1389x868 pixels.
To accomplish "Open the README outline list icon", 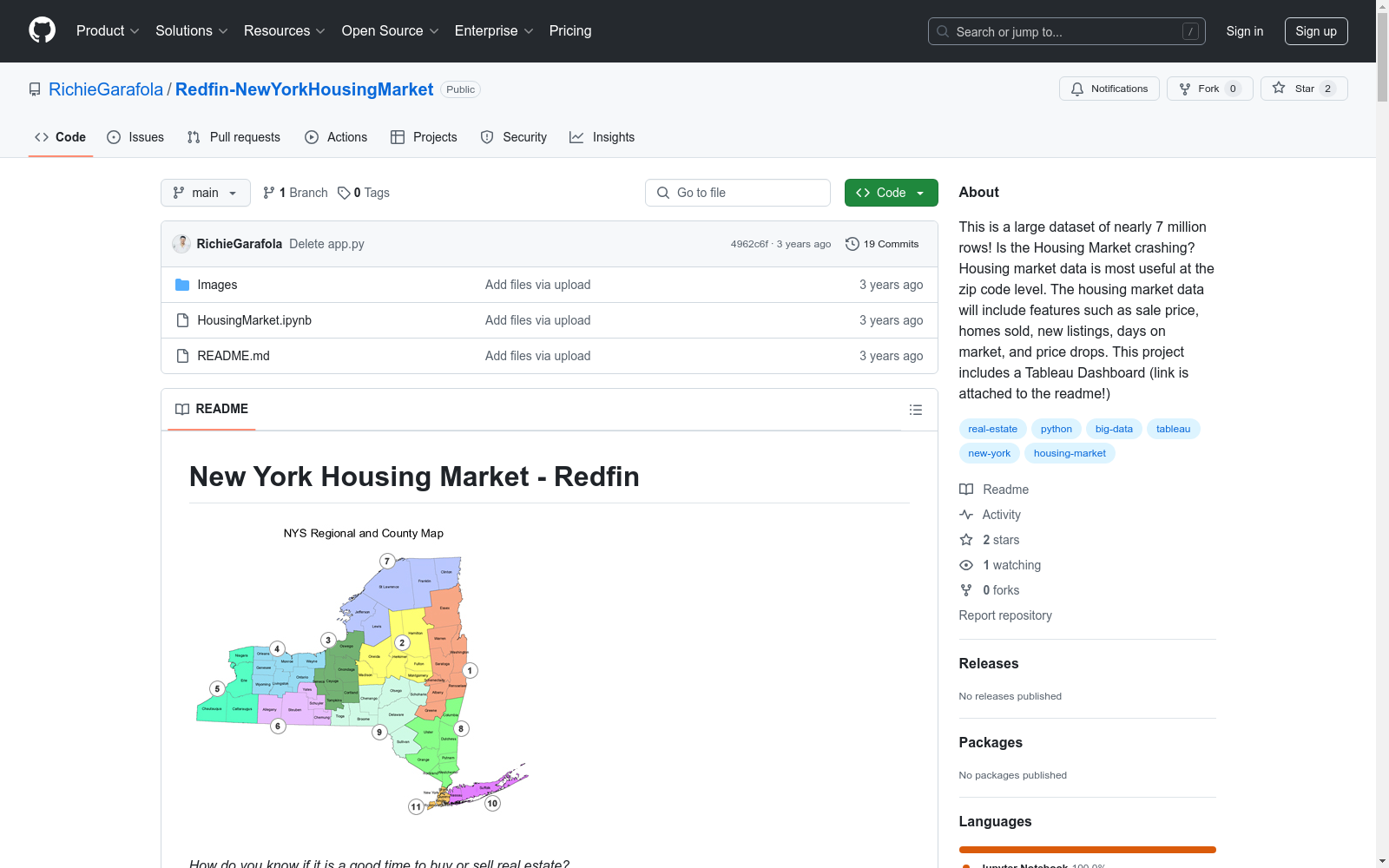I will pyautogui.click(x=915, y=410).
